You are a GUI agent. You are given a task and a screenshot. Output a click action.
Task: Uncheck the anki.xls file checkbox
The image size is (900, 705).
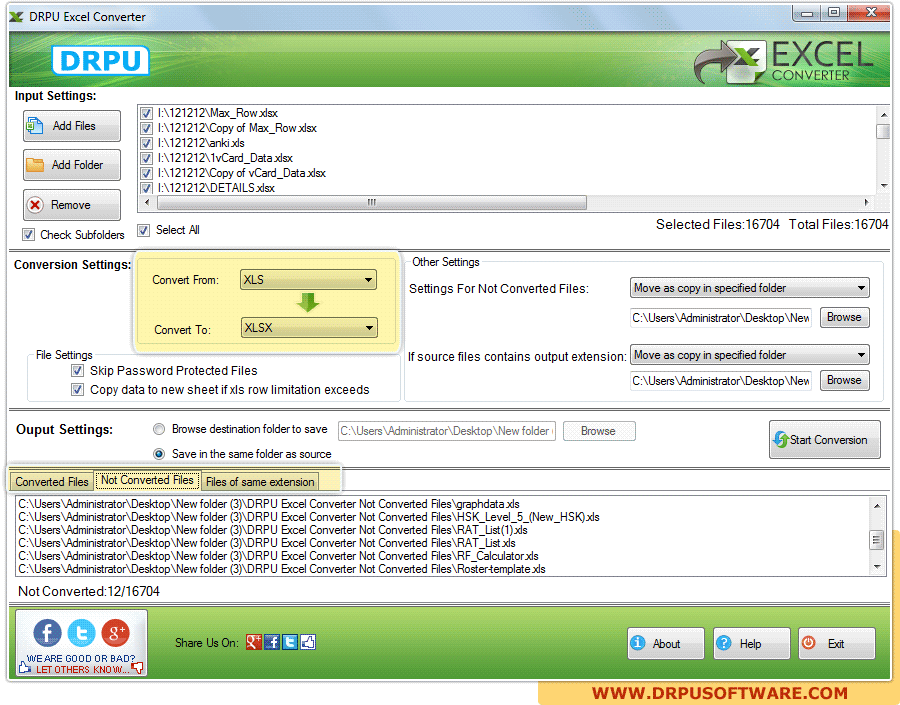146,143
